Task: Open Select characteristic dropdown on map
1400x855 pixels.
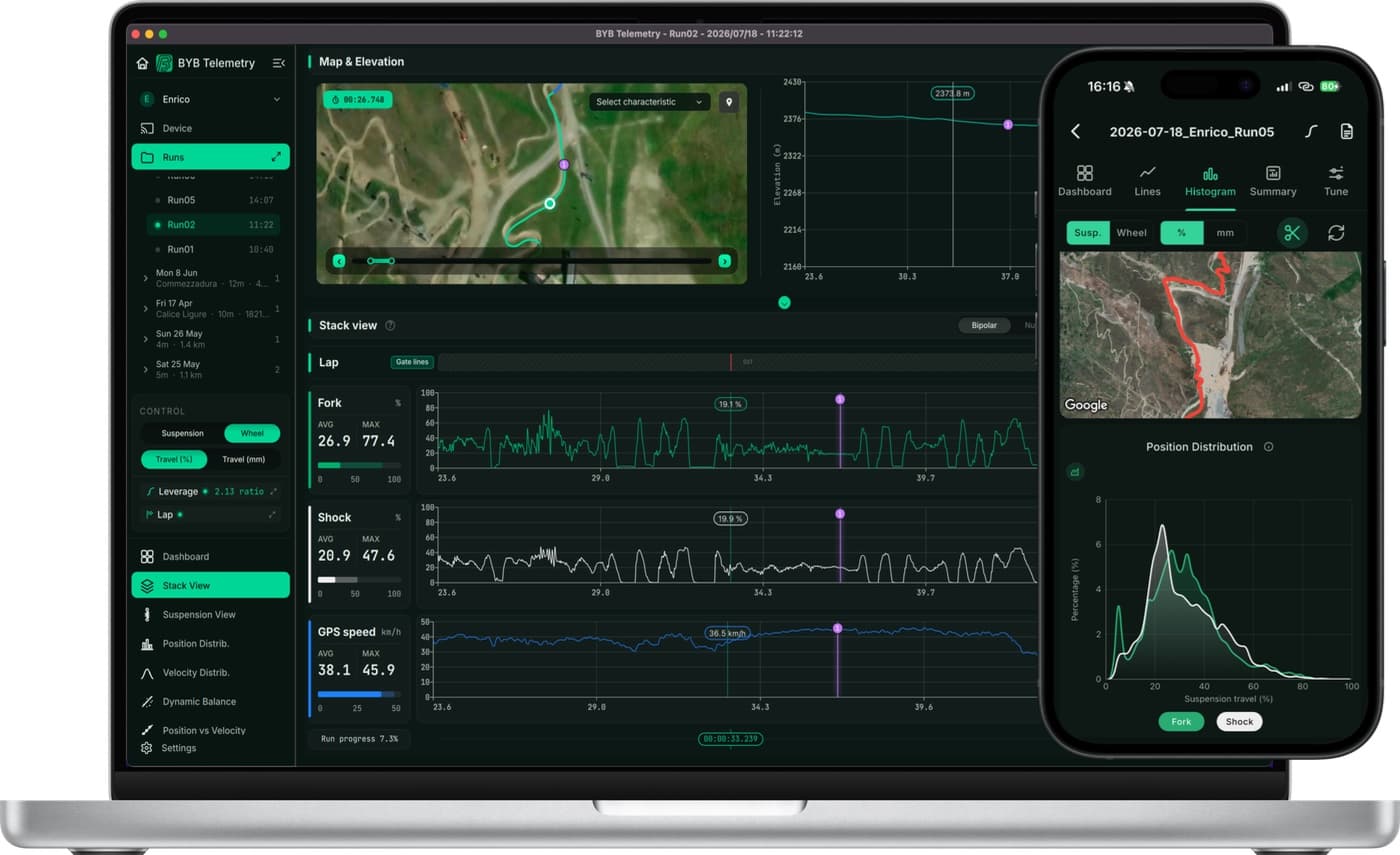Action: coord(649,102)
